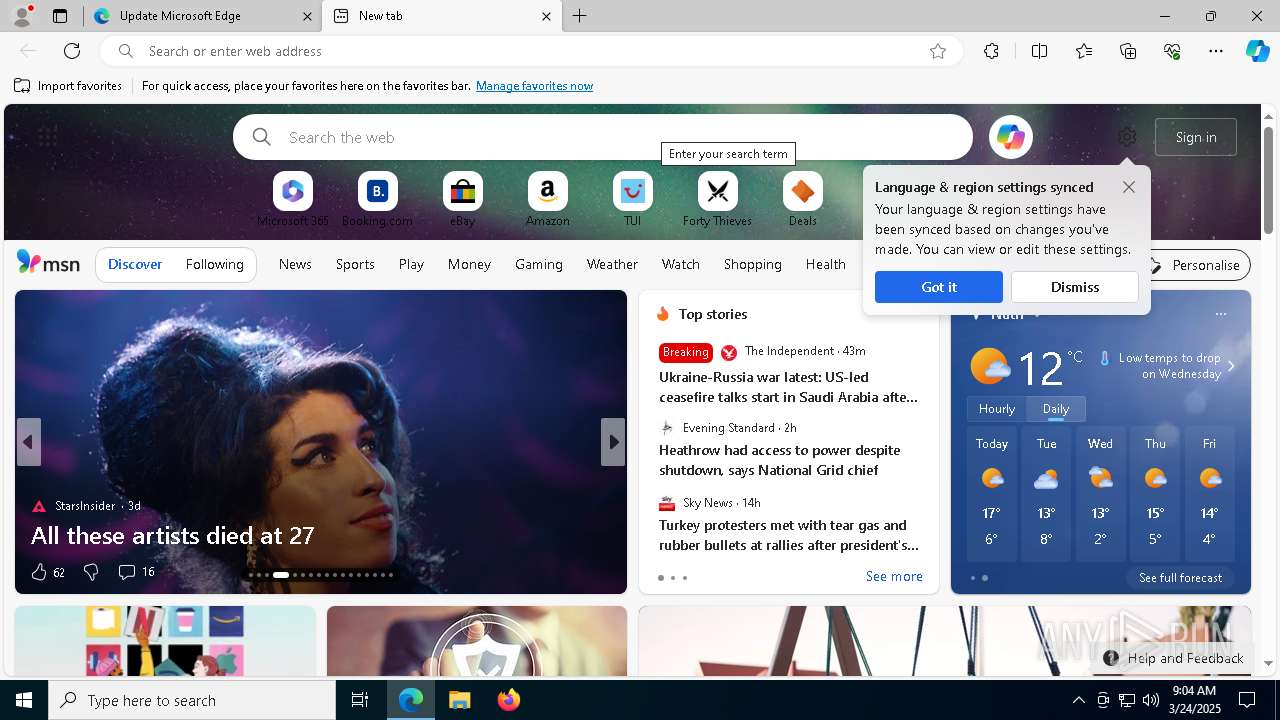
Task: Open the Extensions puzzle icon
Action: [x=991, y=51]
